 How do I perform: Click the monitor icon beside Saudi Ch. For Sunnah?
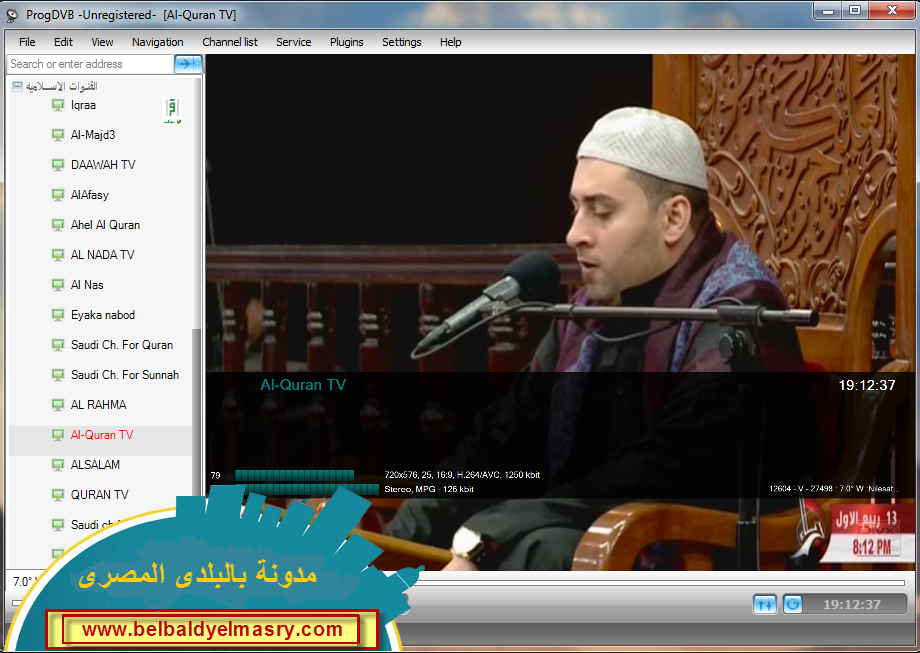tap(58, 375)
